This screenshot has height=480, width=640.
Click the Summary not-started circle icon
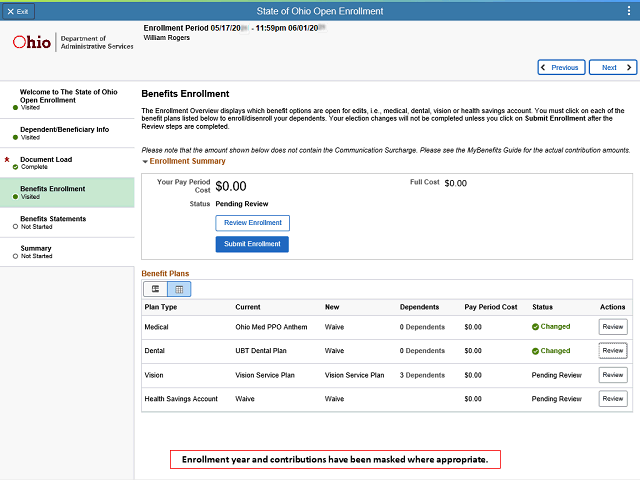point(16,256)
